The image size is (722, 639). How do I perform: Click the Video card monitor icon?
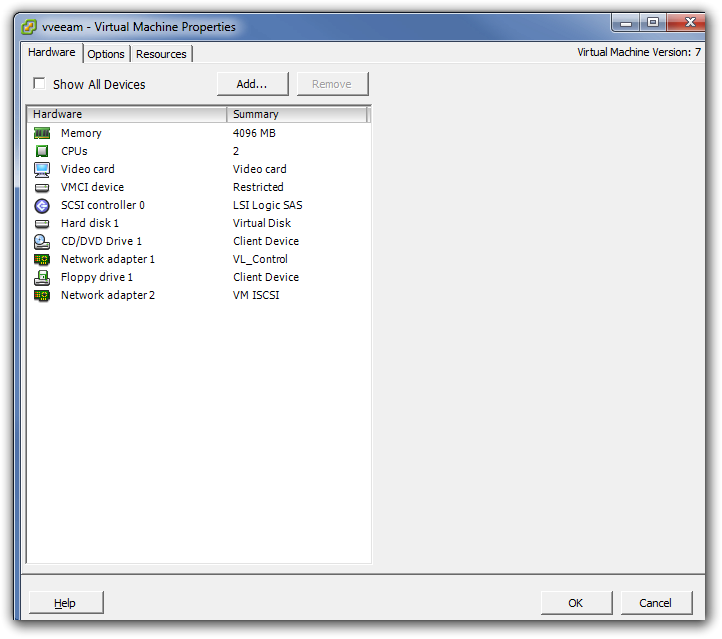pos(42,169)
